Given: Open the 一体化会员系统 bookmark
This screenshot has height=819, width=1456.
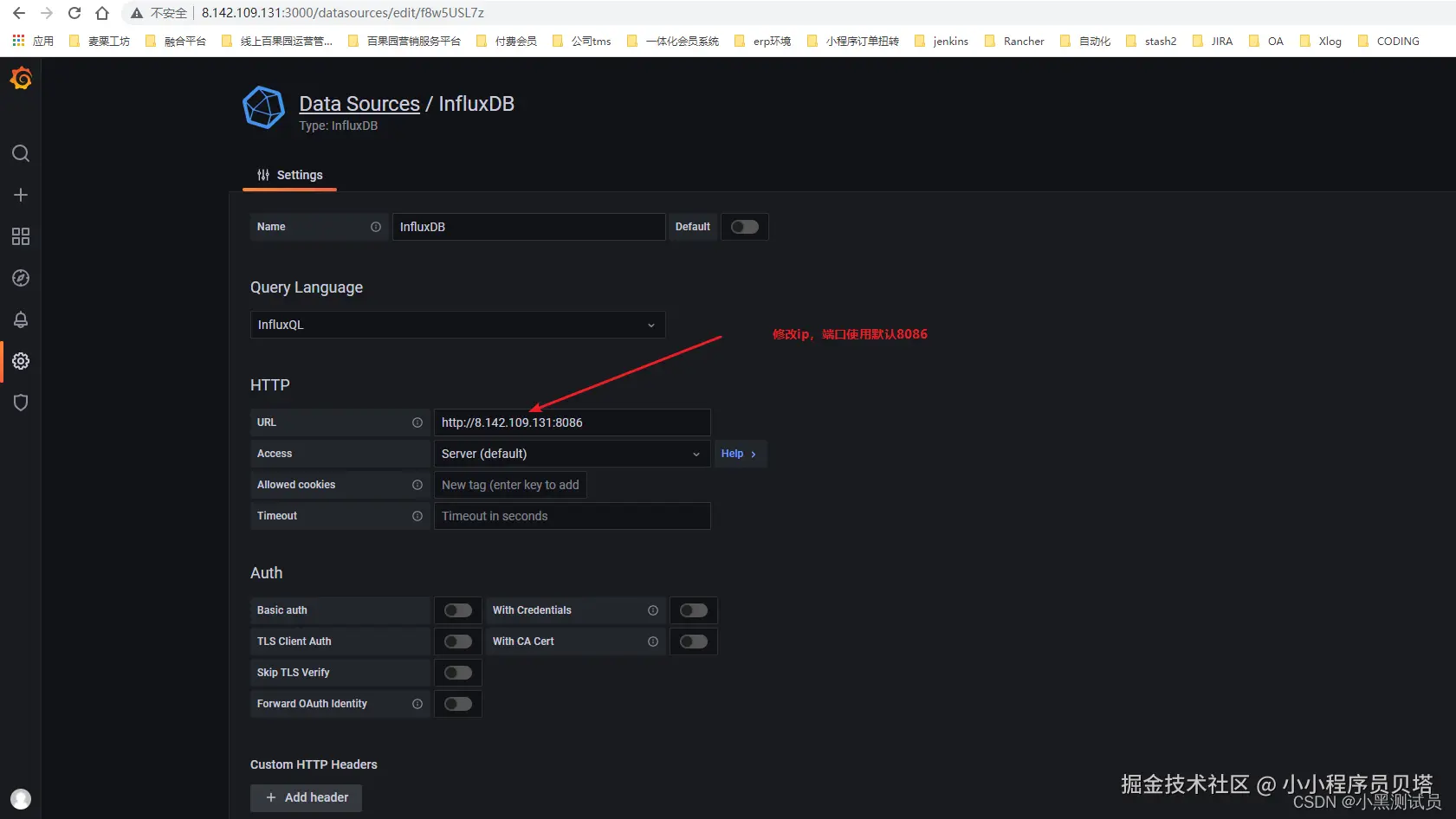Looking at the screenshot, I should point(673,41).
